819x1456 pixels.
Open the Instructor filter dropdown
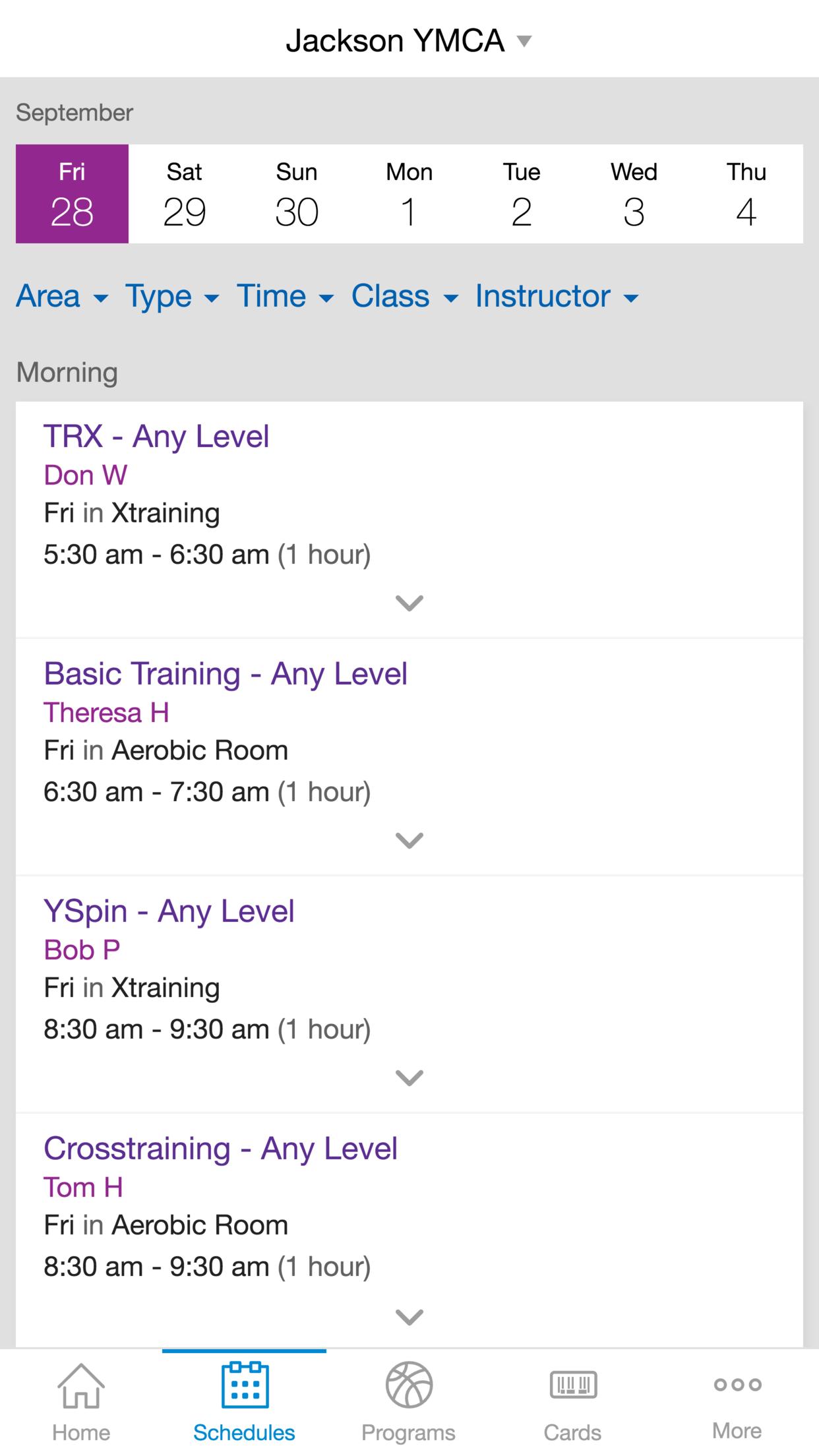(557, 296)
